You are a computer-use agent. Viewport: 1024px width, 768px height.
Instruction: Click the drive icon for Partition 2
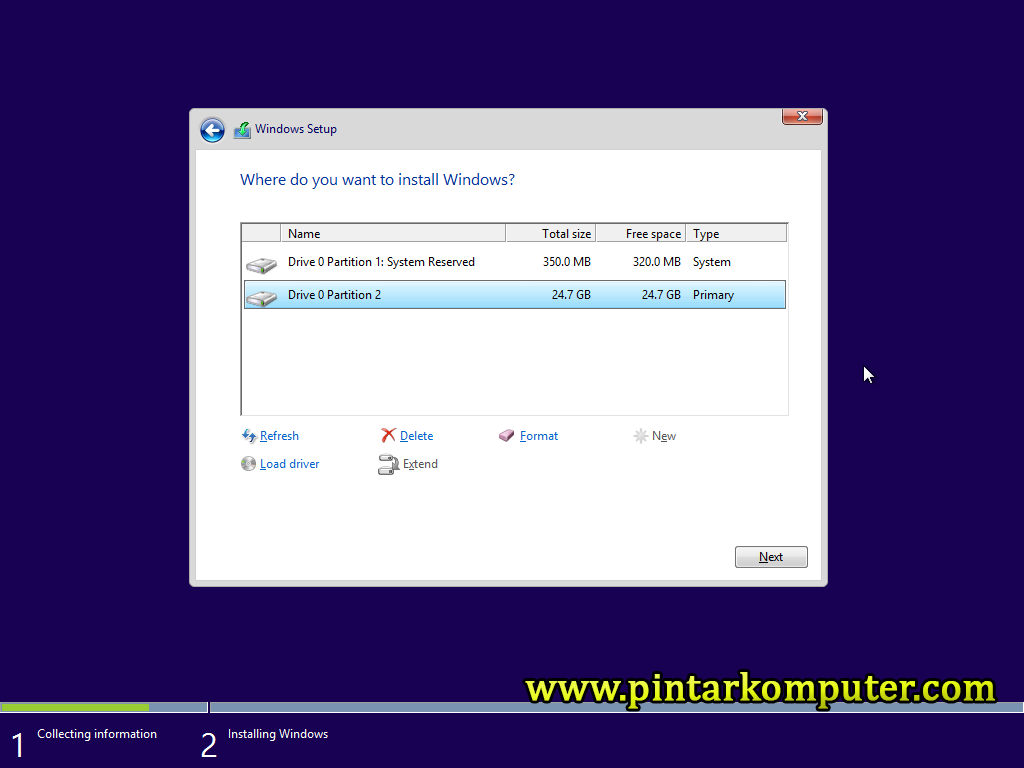click(261, 298)
